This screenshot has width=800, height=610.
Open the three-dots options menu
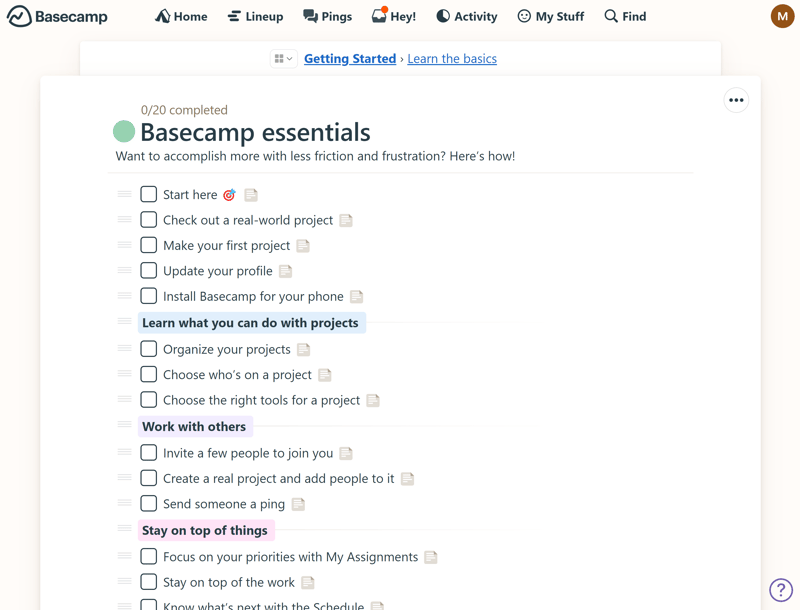click(x=736, y=100)
